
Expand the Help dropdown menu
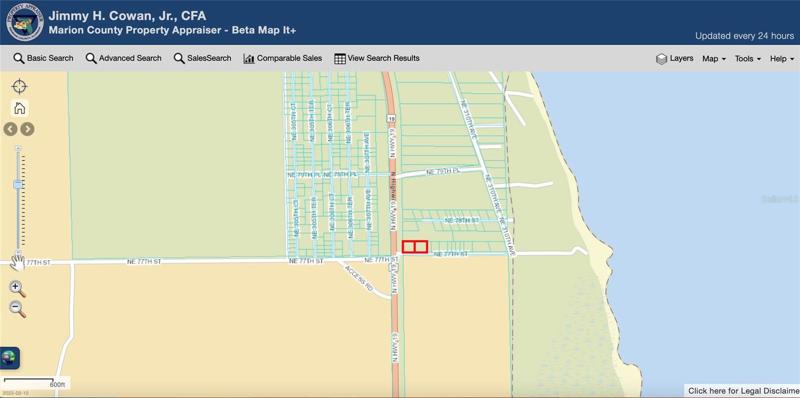pos(782,59)
